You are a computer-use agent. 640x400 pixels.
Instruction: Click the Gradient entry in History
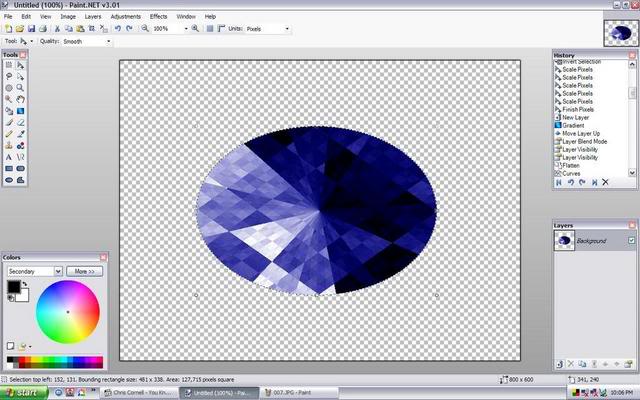pos(573,125)
